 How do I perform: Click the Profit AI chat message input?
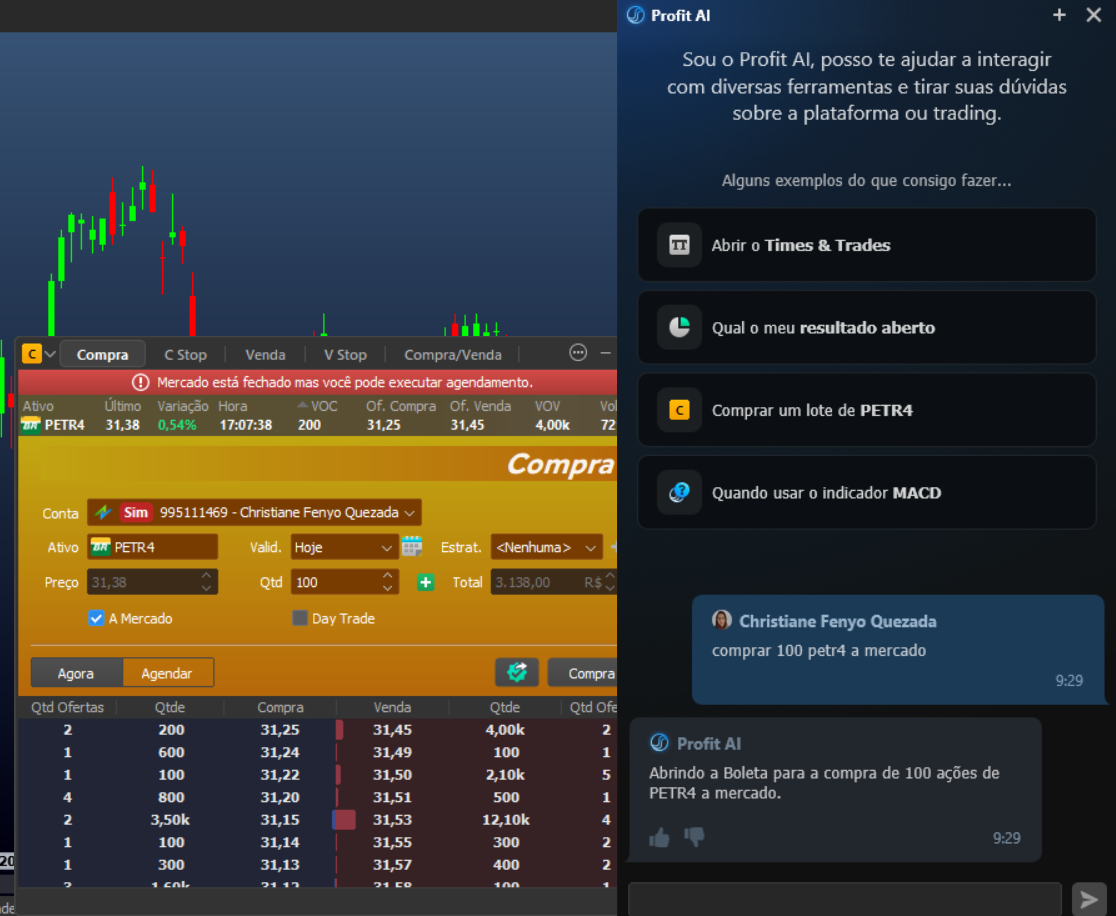tap(845, 899)
